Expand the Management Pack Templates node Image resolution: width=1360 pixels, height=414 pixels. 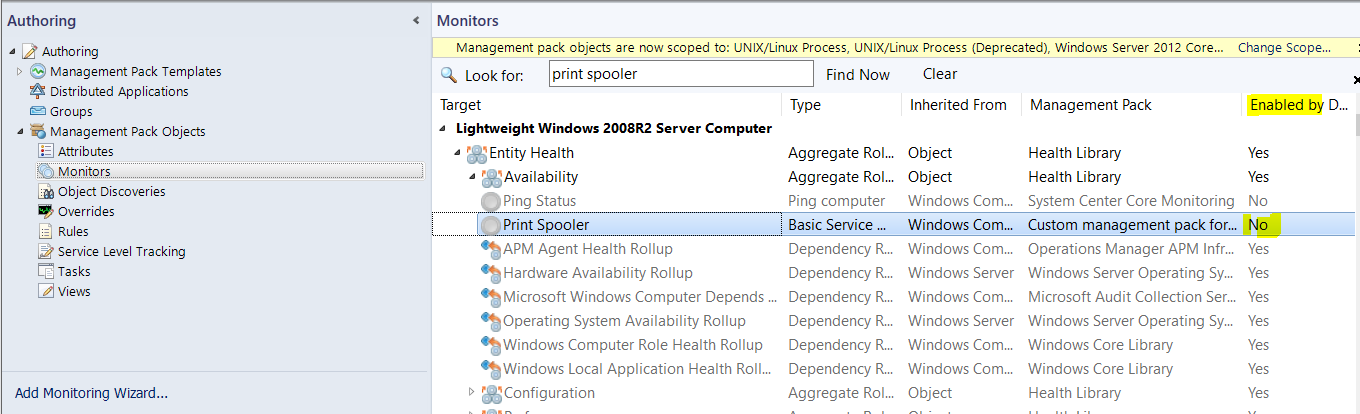(x=20, y=71)
